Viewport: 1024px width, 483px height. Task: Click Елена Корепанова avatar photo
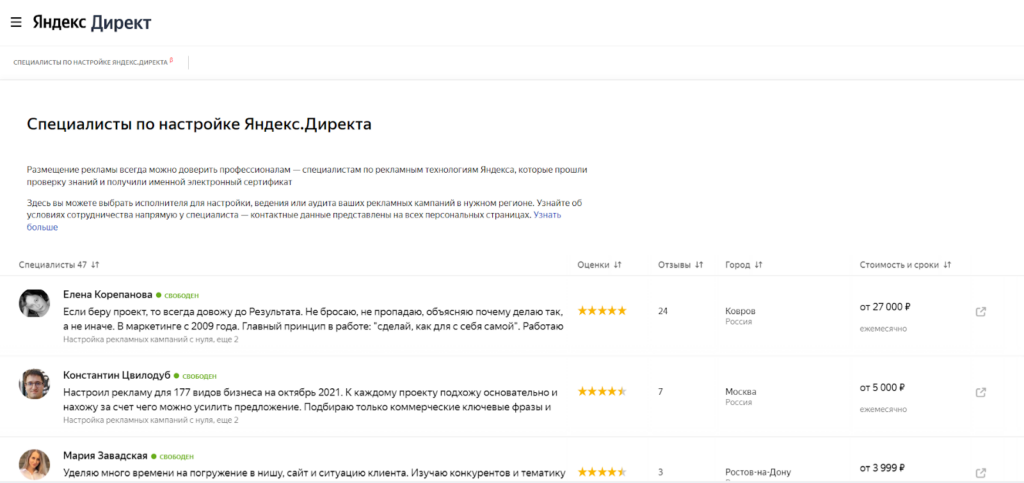click(35, 304)
